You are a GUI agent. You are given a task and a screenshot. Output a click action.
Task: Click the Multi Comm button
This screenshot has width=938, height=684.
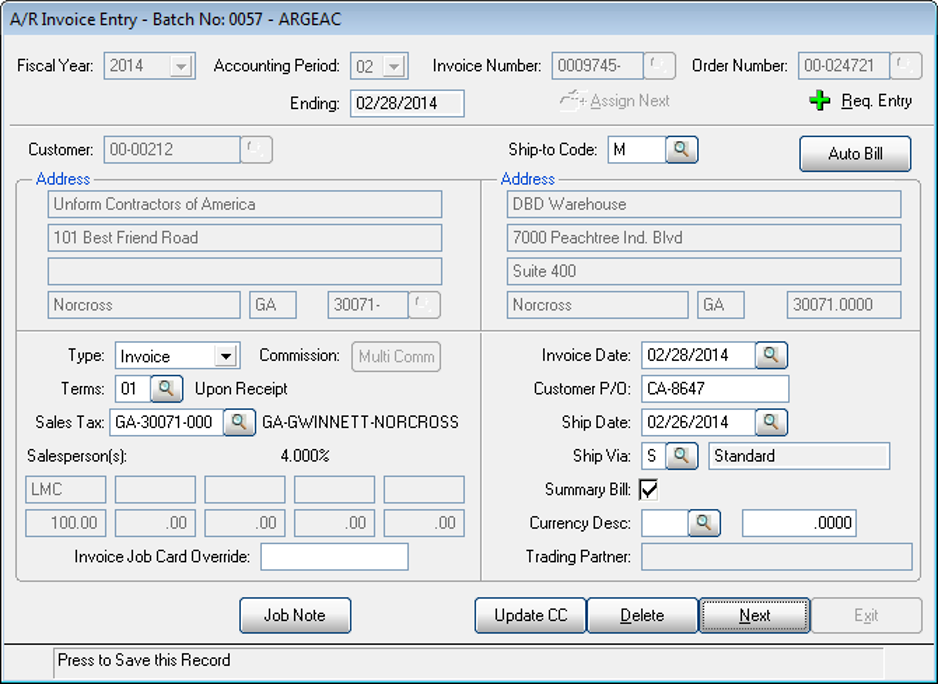pyautogui.click(x=396, y=357)
